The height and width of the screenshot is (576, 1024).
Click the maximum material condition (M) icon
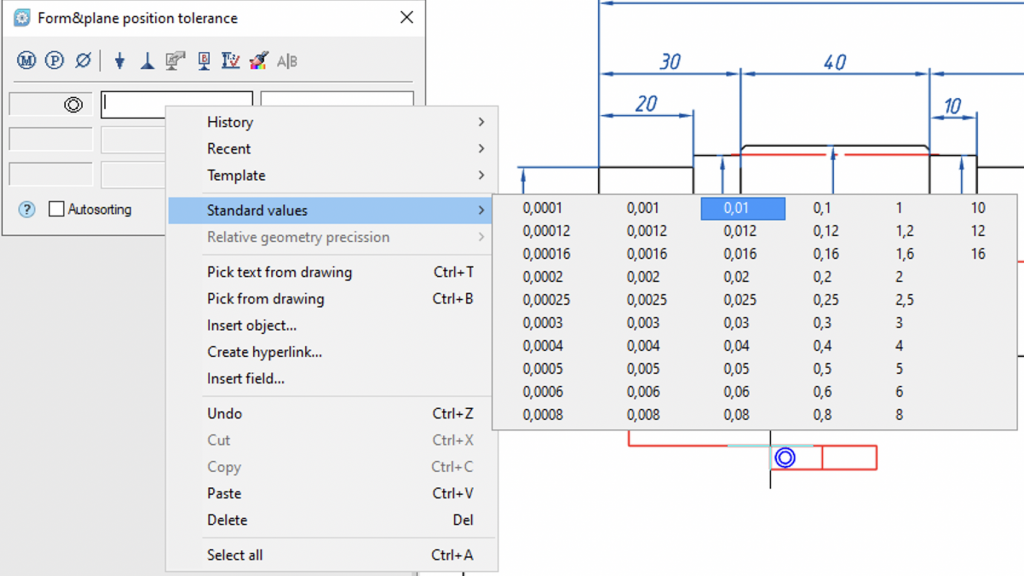[x=27, y=61]
